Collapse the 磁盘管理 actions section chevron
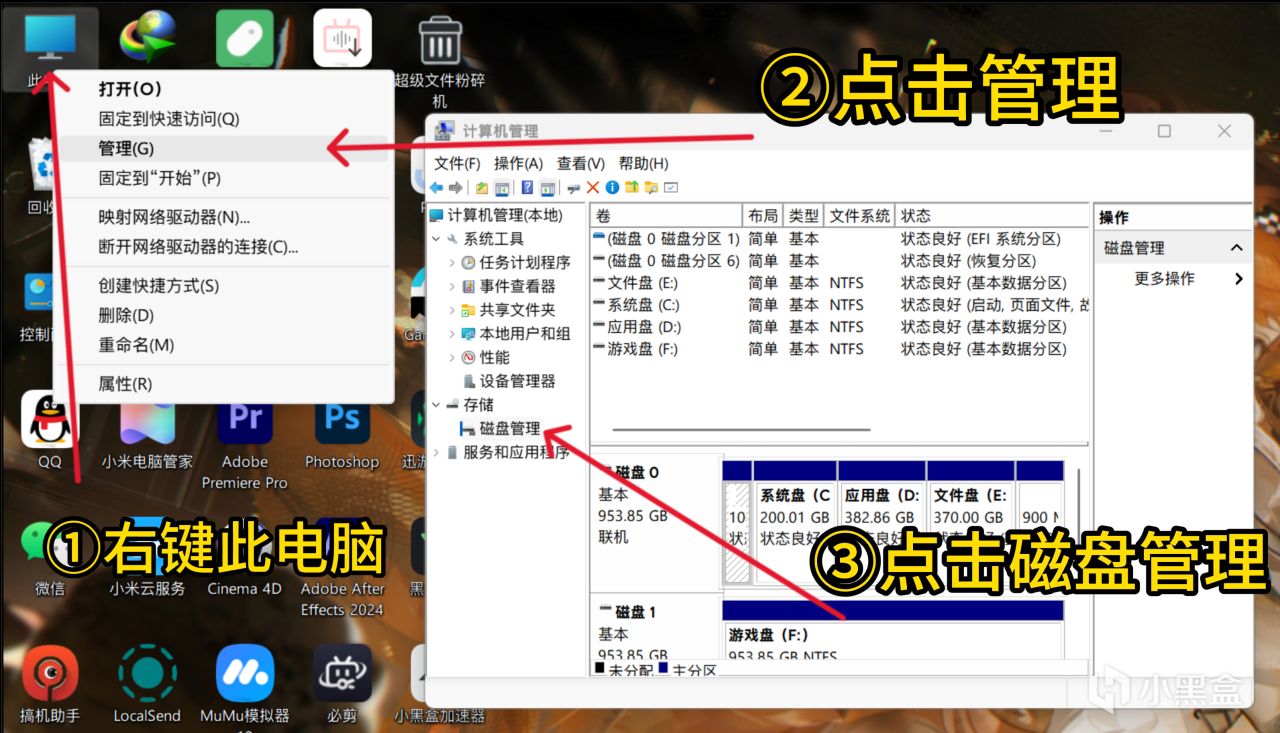 click(x=1237, y=248)
